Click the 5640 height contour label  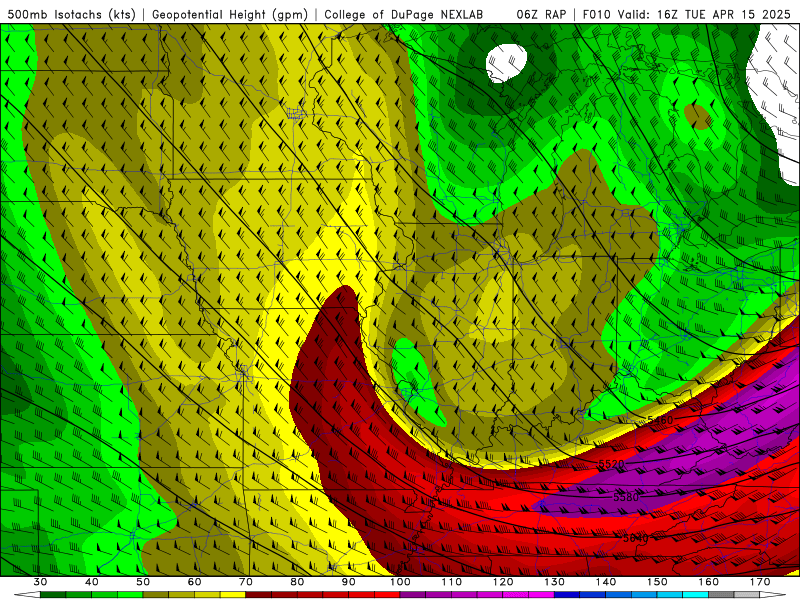click(636, 538)
